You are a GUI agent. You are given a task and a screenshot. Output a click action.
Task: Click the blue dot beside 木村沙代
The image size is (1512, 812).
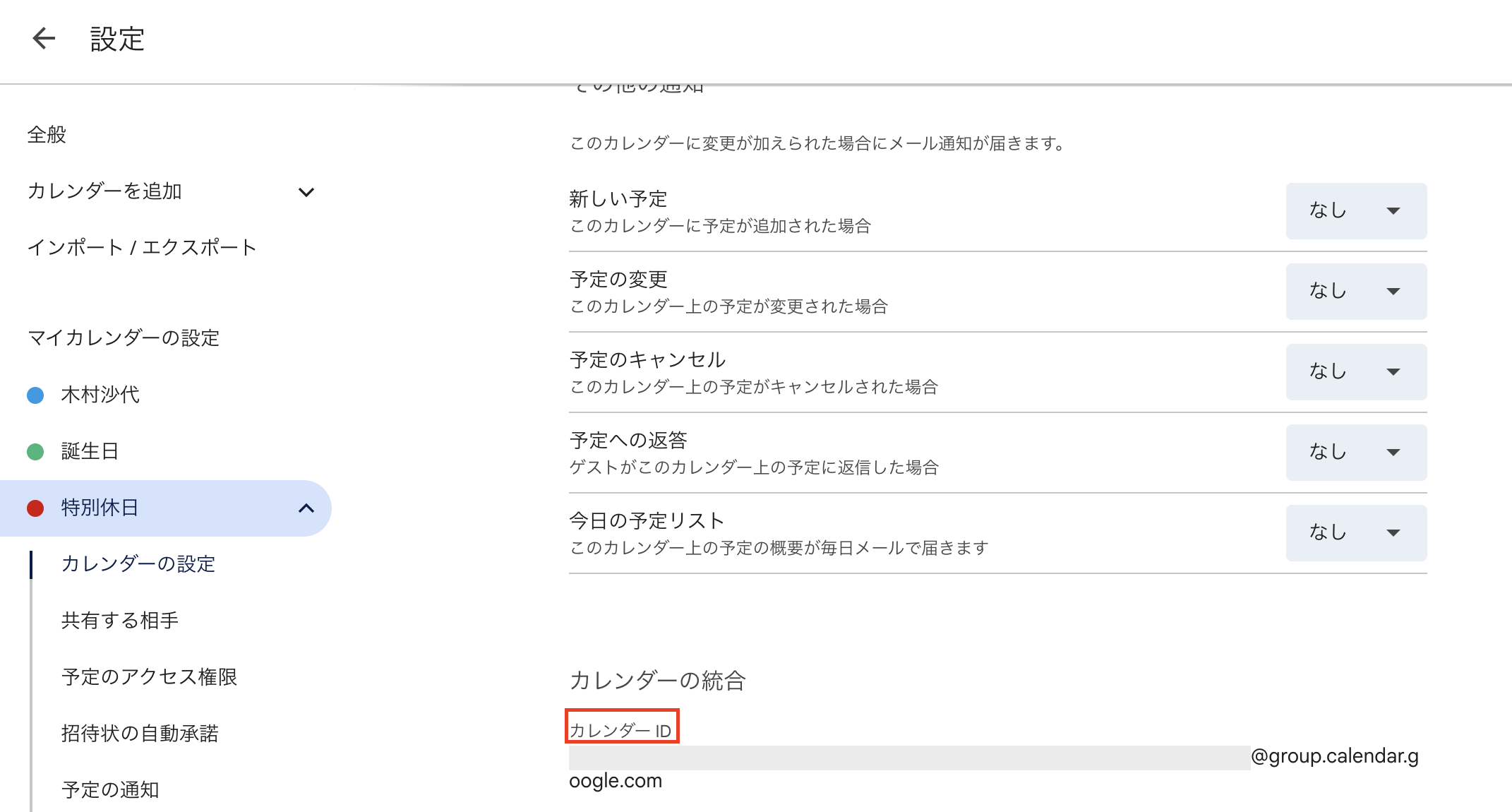tap(35, 395)
